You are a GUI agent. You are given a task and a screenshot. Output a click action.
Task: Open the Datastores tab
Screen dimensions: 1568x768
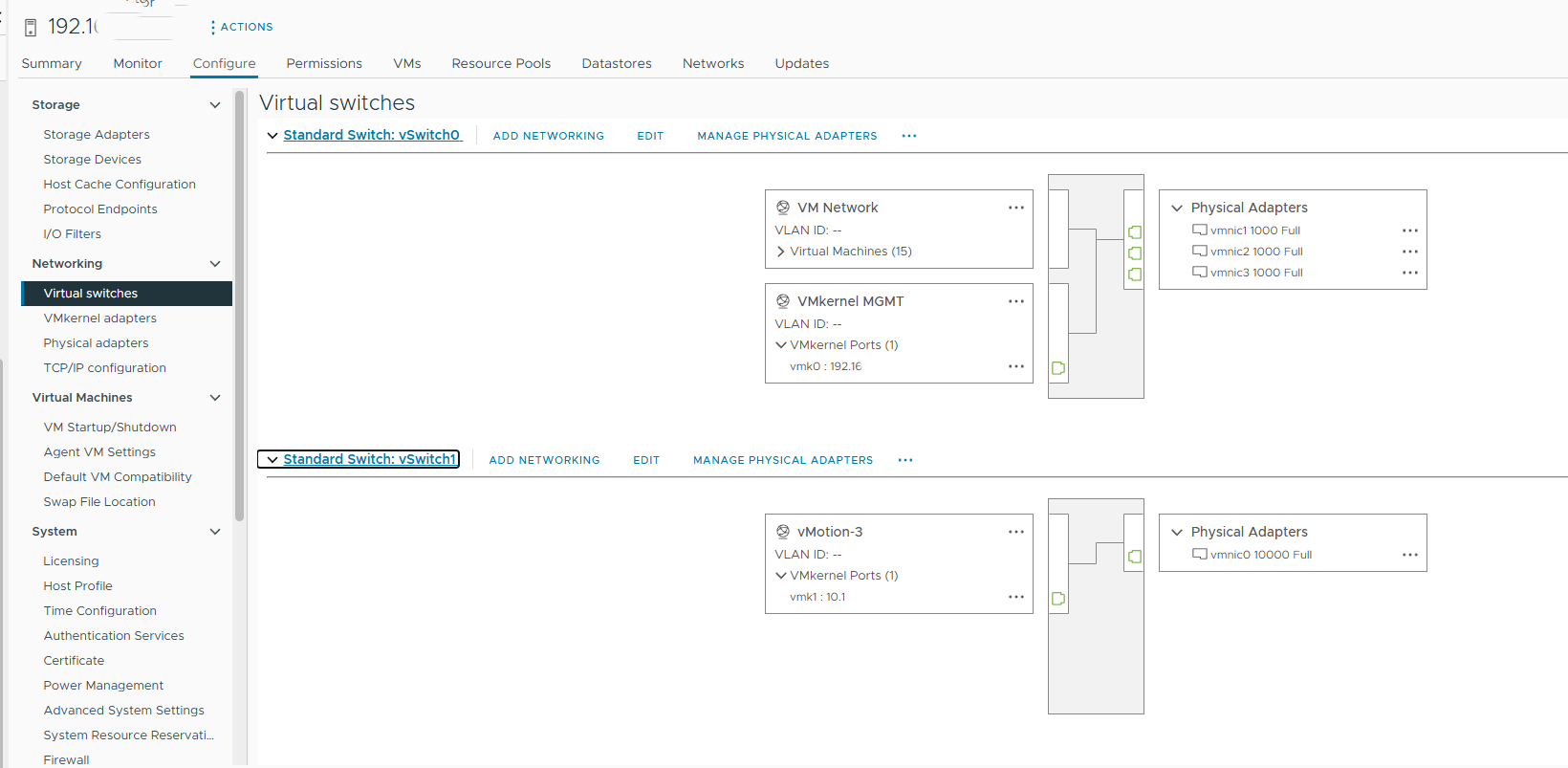(617, 63)
